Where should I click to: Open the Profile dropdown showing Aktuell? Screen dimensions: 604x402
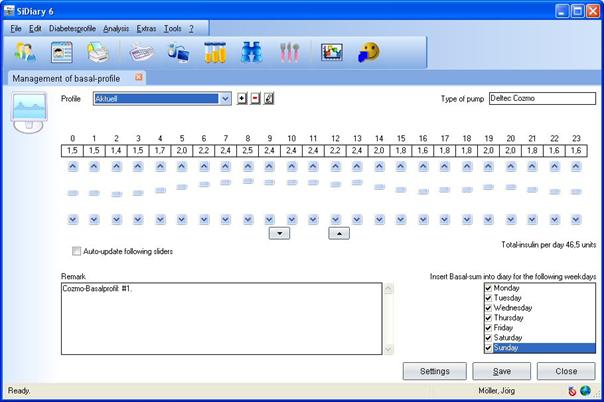coord(225,99)
